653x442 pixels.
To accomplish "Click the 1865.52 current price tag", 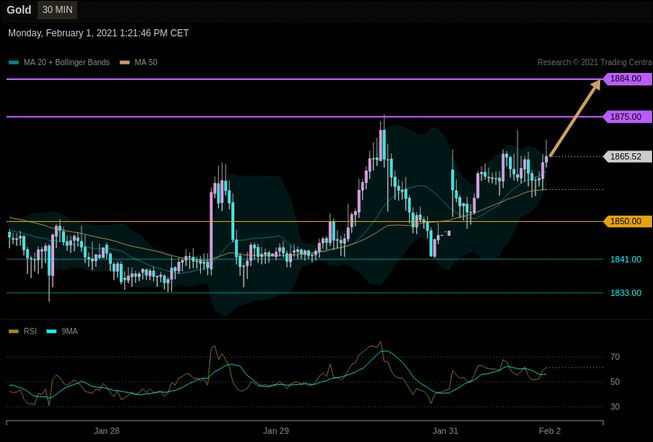I will 628,157.
